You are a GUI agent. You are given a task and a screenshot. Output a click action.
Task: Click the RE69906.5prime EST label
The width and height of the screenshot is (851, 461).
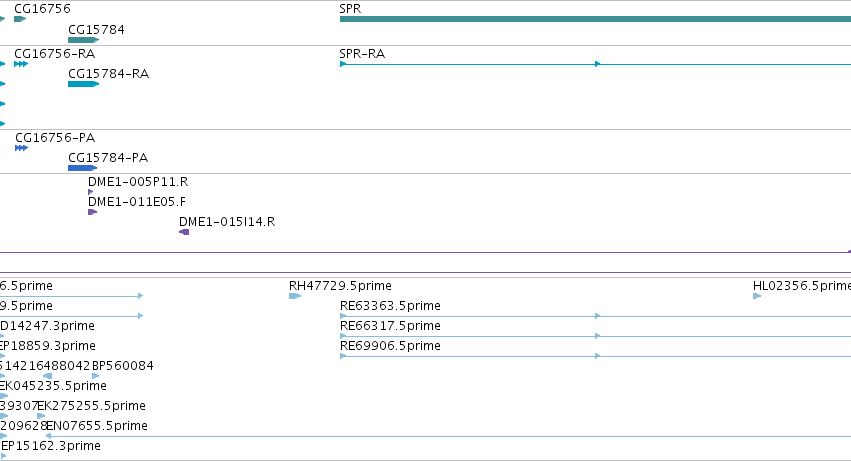[x=390, y=346]
